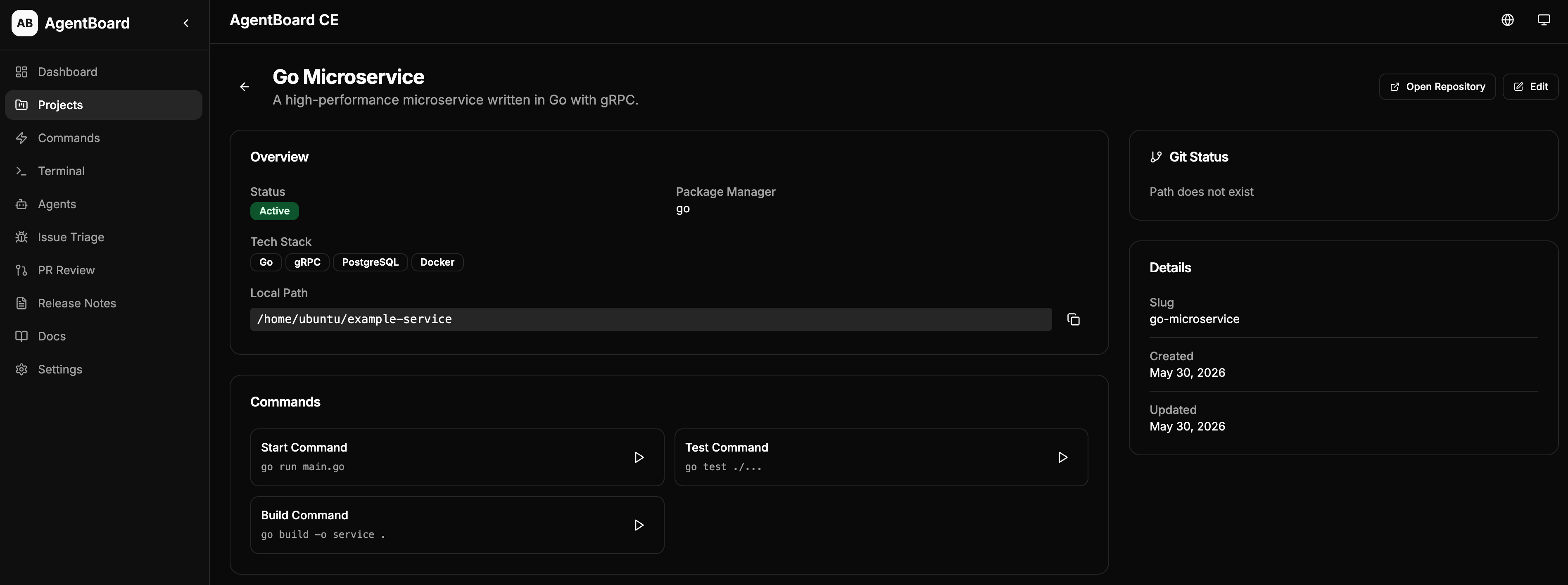Navigate to Agents page
Image resolution: width=1568 pixels, height=585 pixels.
(x=104, y=204)
